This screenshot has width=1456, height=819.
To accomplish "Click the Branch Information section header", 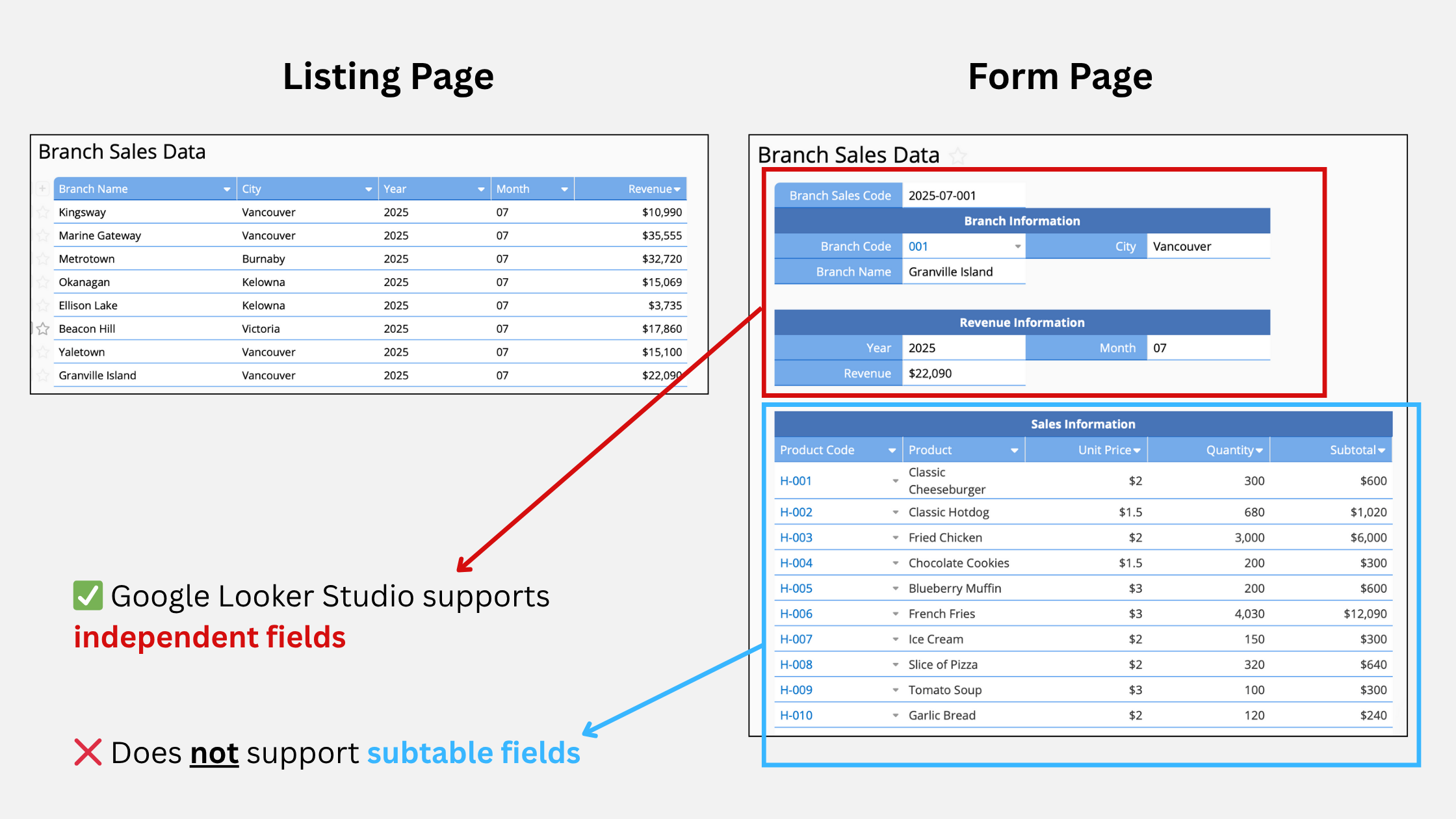I will (x=1022, y=221).
